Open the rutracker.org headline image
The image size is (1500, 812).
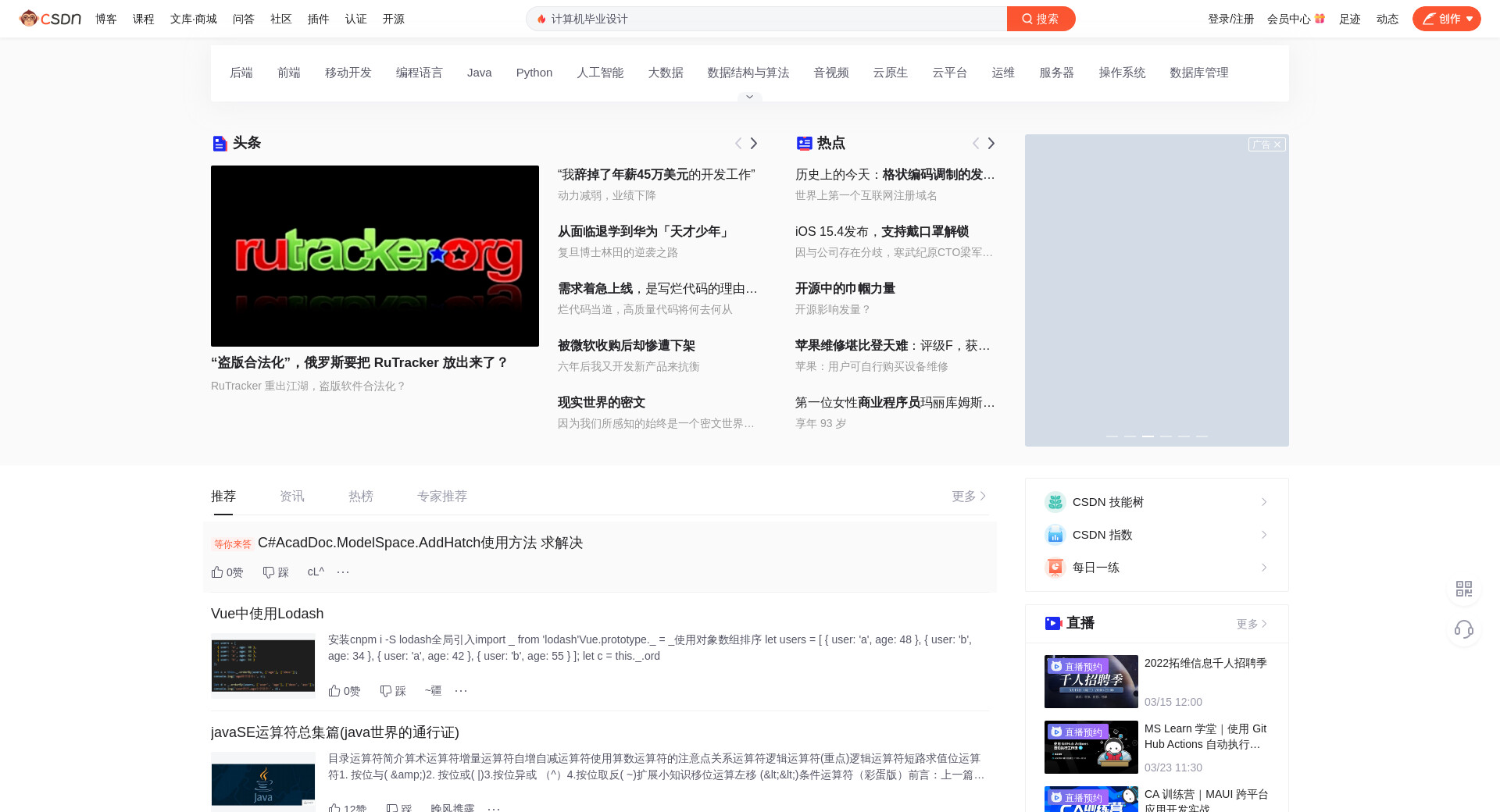point(375,256)
